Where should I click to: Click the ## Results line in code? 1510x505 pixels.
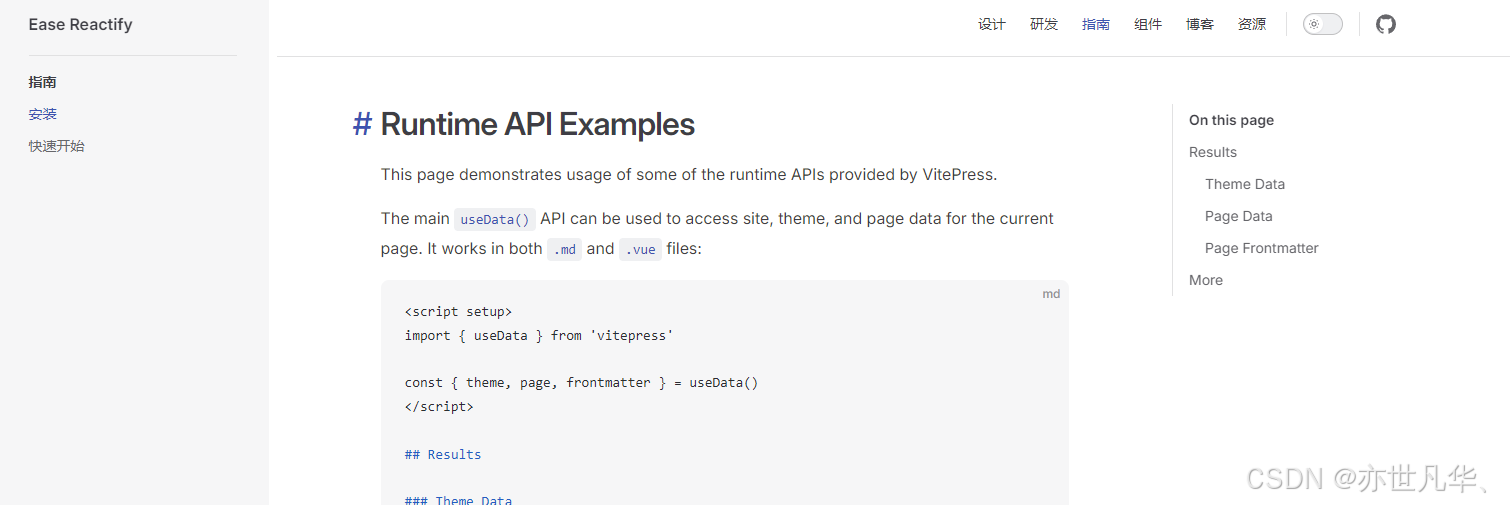pyautogui.click(x=443, y=455)
